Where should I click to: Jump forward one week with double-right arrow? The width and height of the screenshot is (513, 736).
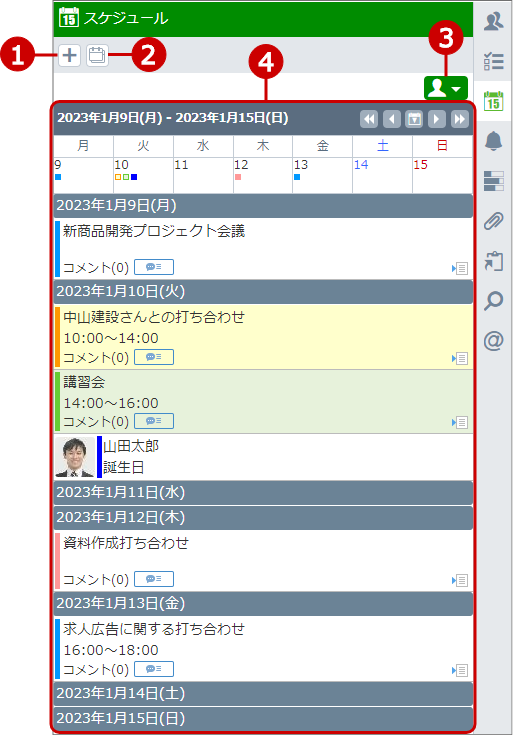click(459, 119)
